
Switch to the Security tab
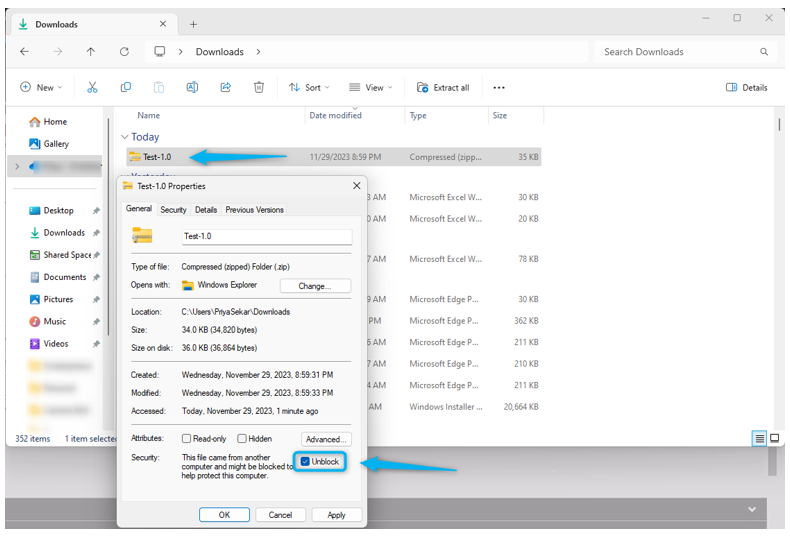(173, 210)
